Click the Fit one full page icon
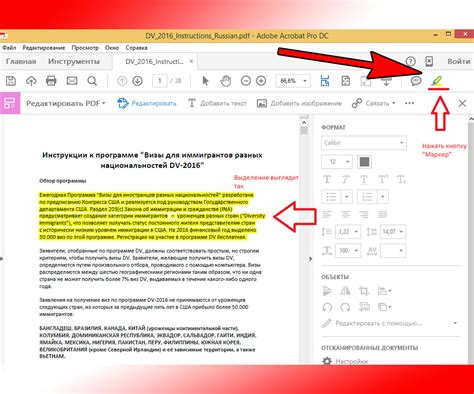The image size is (474, 394). point(346,81)
